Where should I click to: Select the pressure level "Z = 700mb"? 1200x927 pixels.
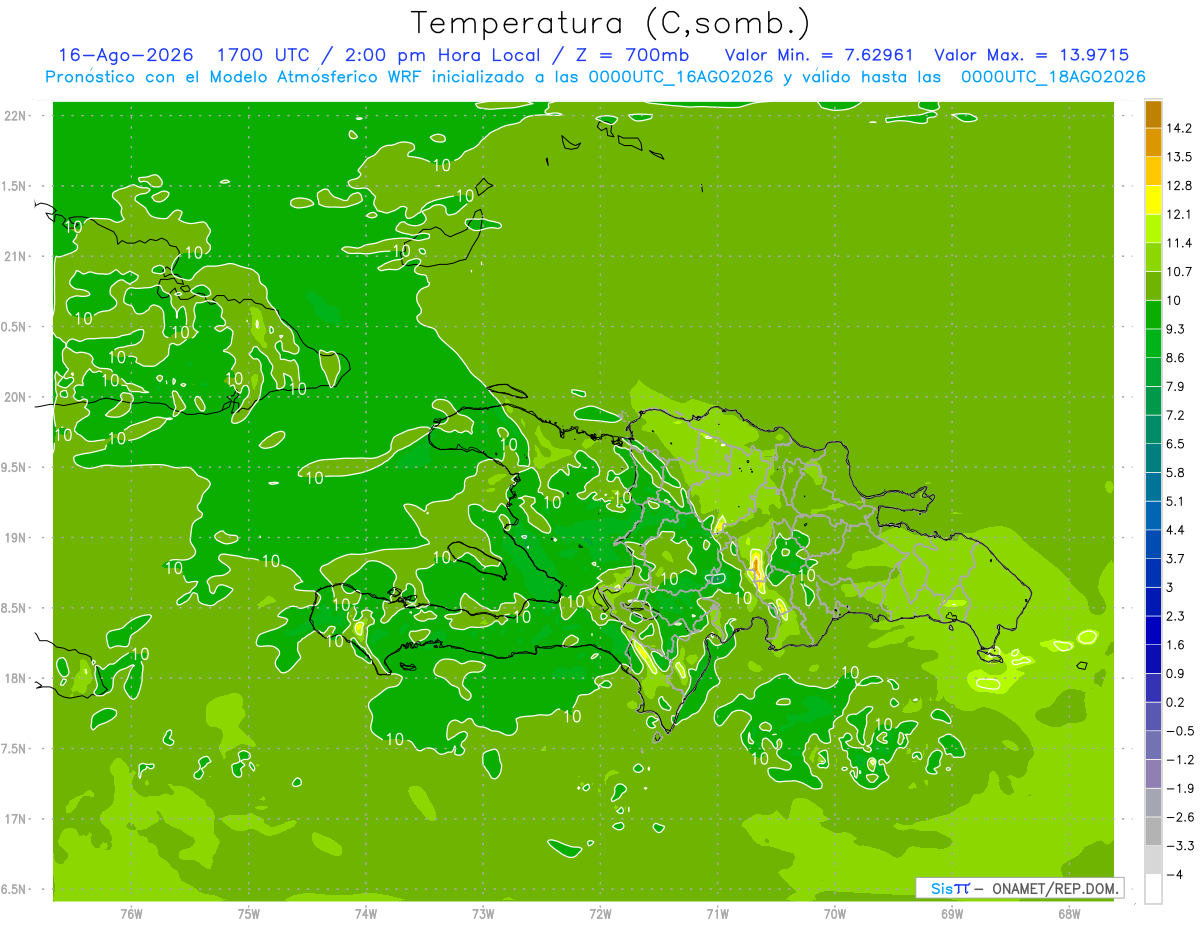coord(634,55)
